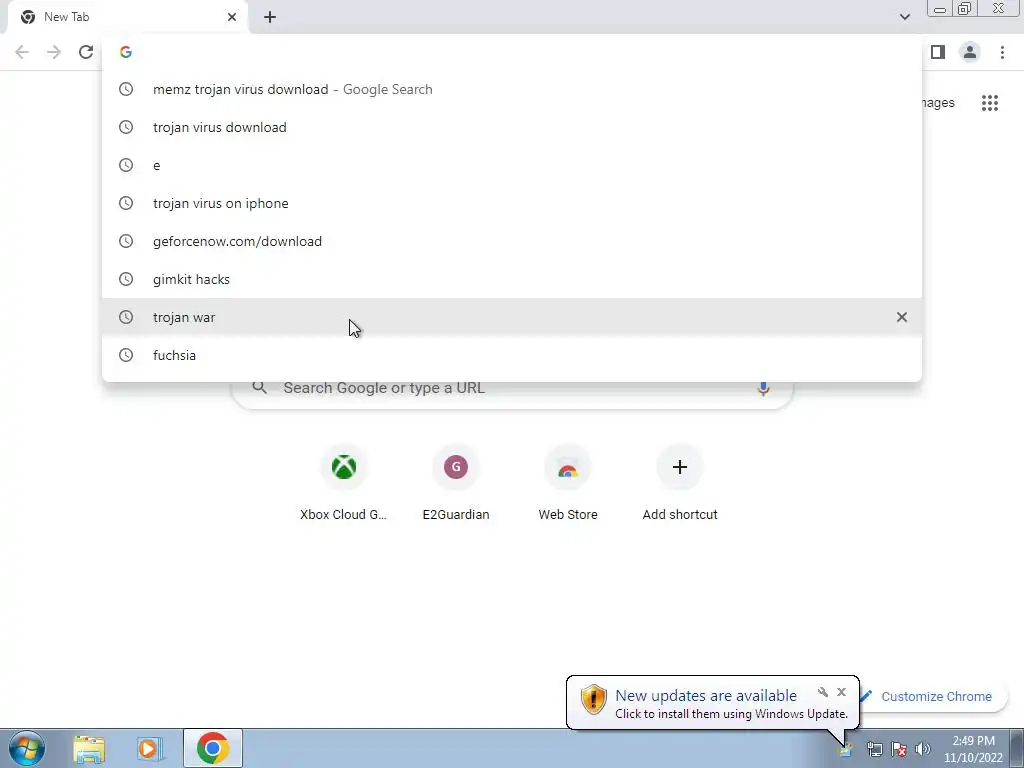Toggle the Chrome side panel icon
This screenshot has height=768, width=1024.
[x=938, y=52]
